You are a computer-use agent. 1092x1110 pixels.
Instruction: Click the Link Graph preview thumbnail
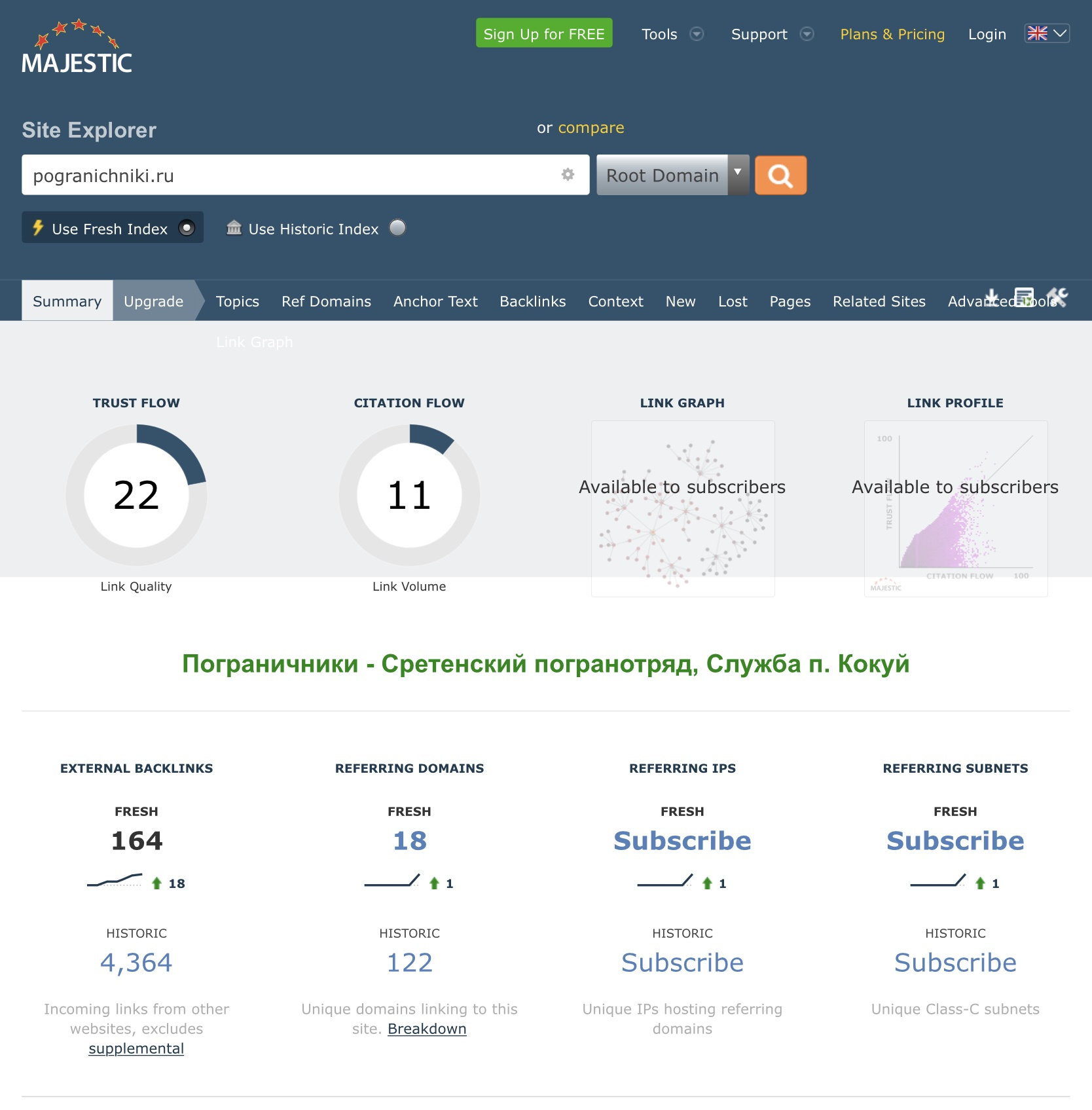coord(682,508)
